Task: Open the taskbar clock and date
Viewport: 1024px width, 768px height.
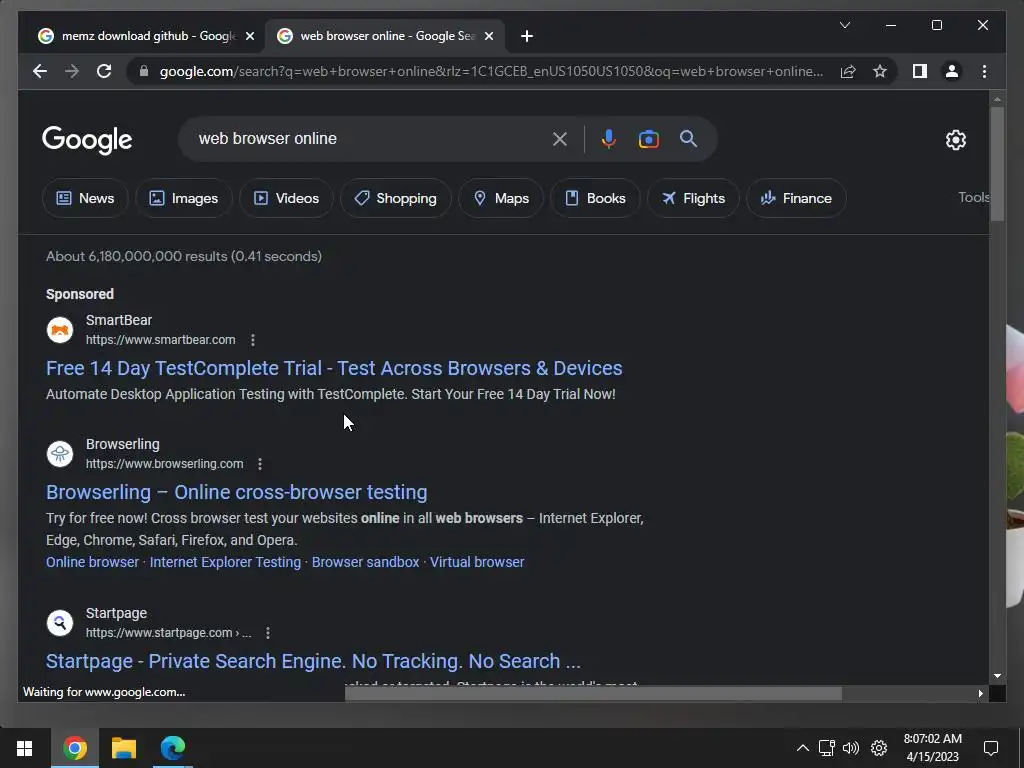Action: click(933, 748)
